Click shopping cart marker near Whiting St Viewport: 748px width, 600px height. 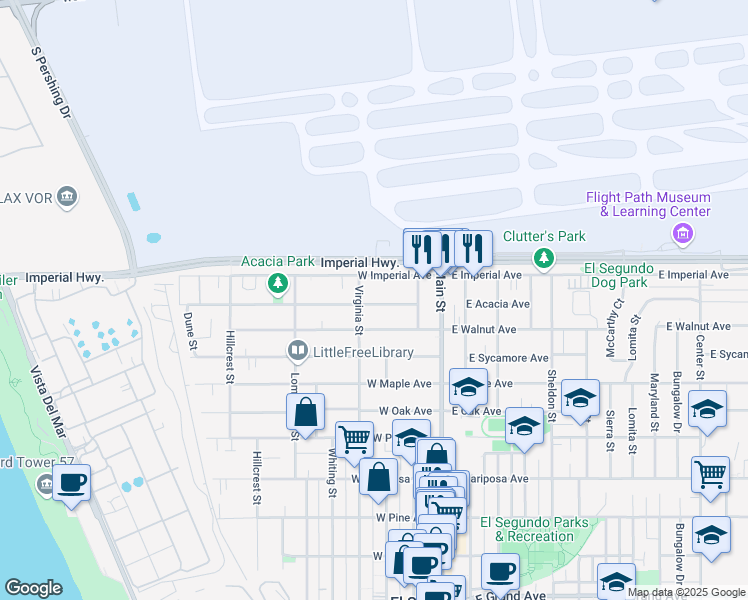click(354, 441)
